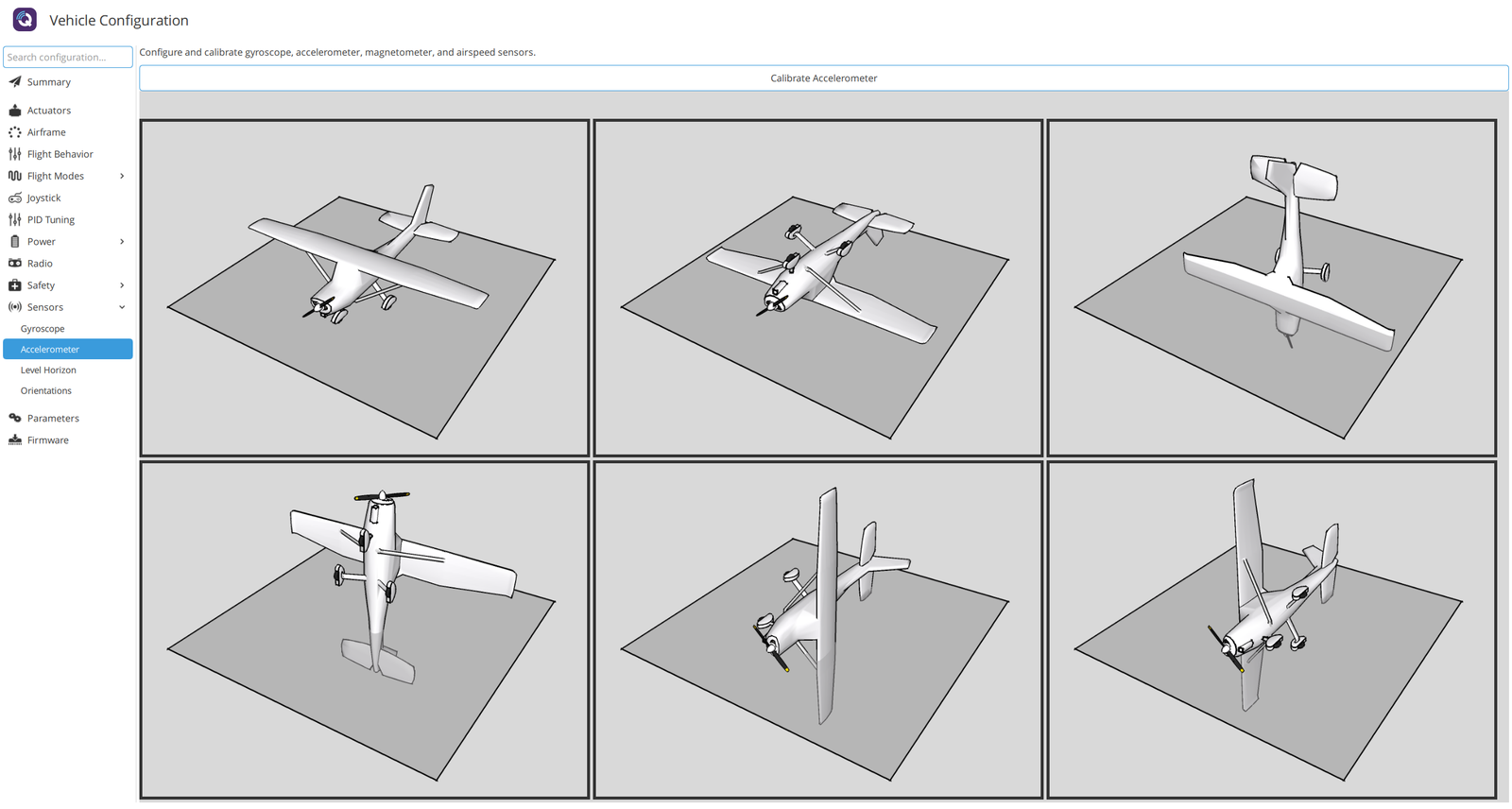Click the Safety first-aid icon
1512x809 pixels.
pos(15,285)
